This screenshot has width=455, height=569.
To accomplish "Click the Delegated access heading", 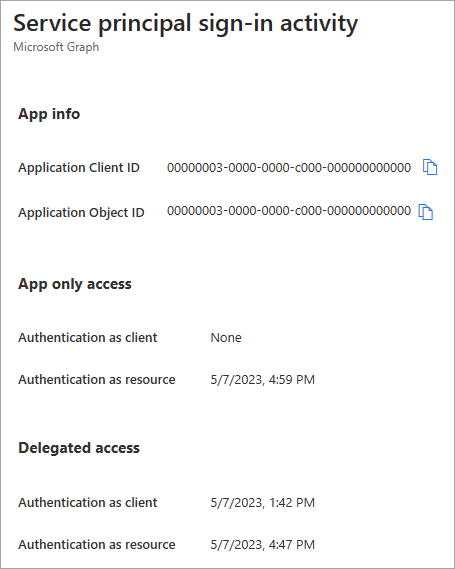I will (x=79, y=448).
